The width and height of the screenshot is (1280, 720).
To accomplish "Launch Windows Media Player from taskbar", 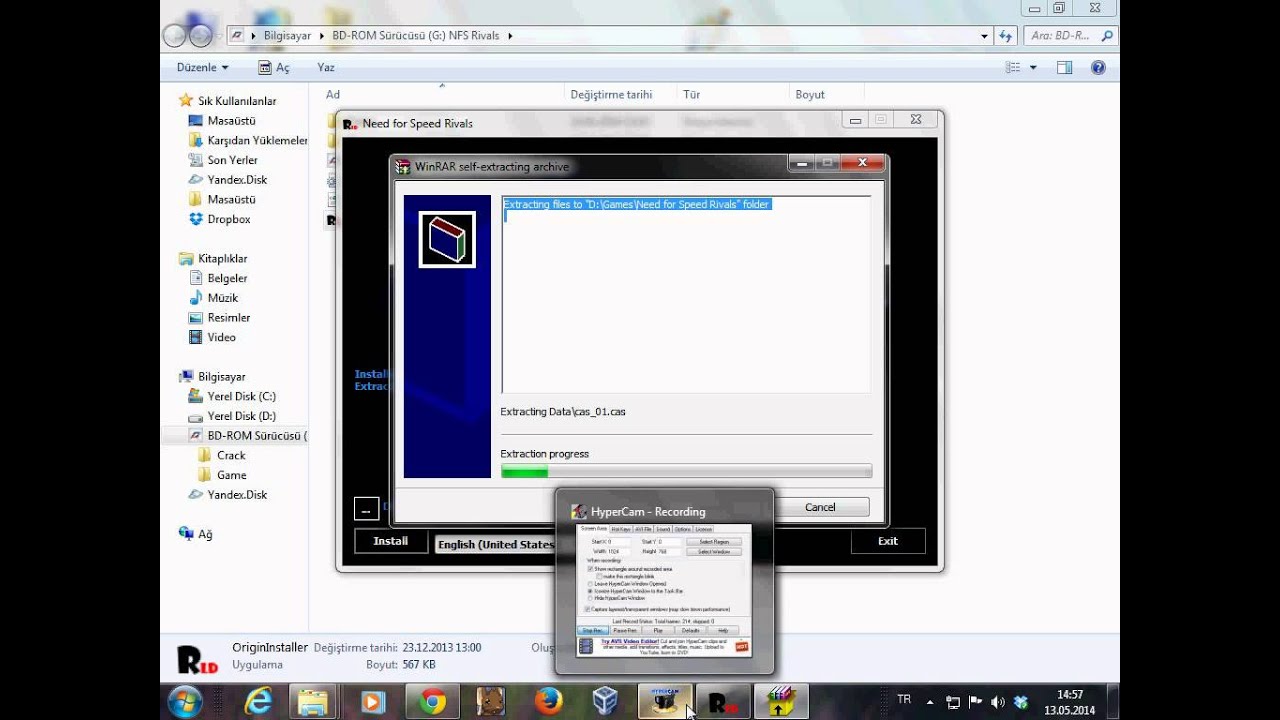I will [373, 702].
